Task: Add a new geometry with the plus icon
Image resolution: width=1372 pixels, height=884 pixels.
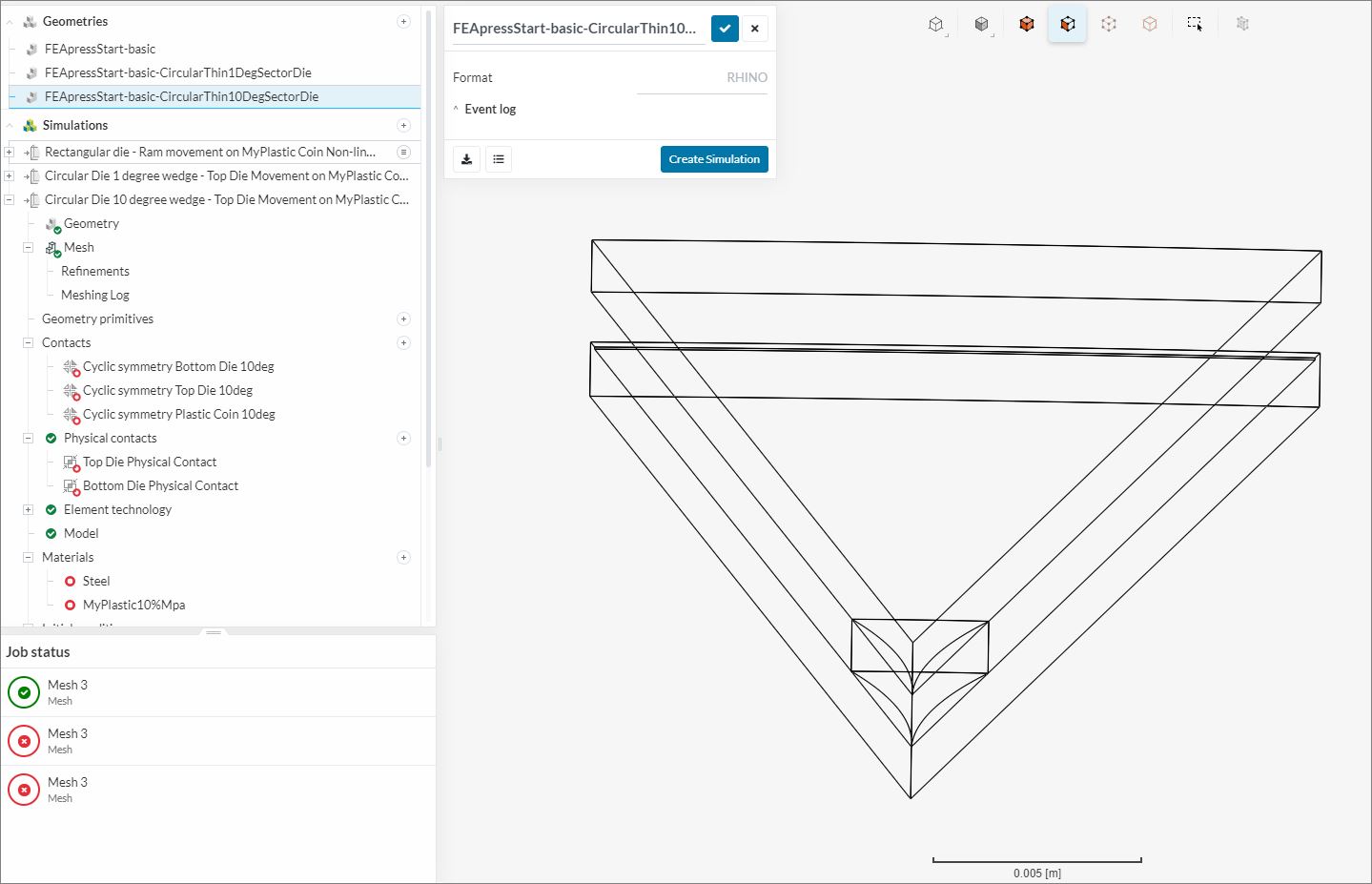Action: (403, 21)
